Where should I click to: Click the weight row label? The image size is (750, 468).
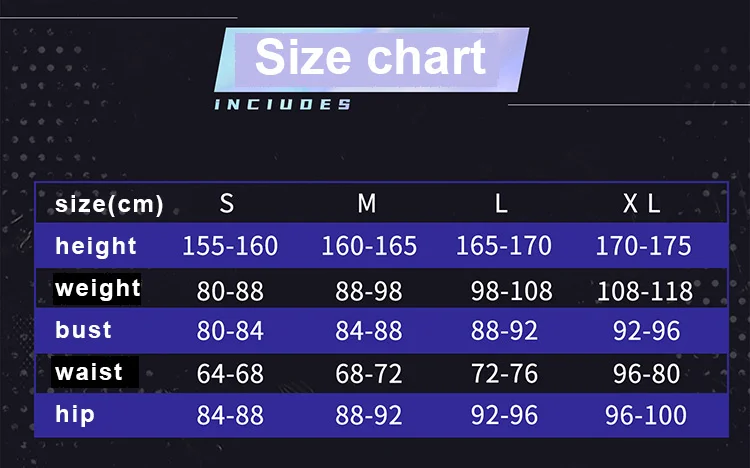[97, 289]
